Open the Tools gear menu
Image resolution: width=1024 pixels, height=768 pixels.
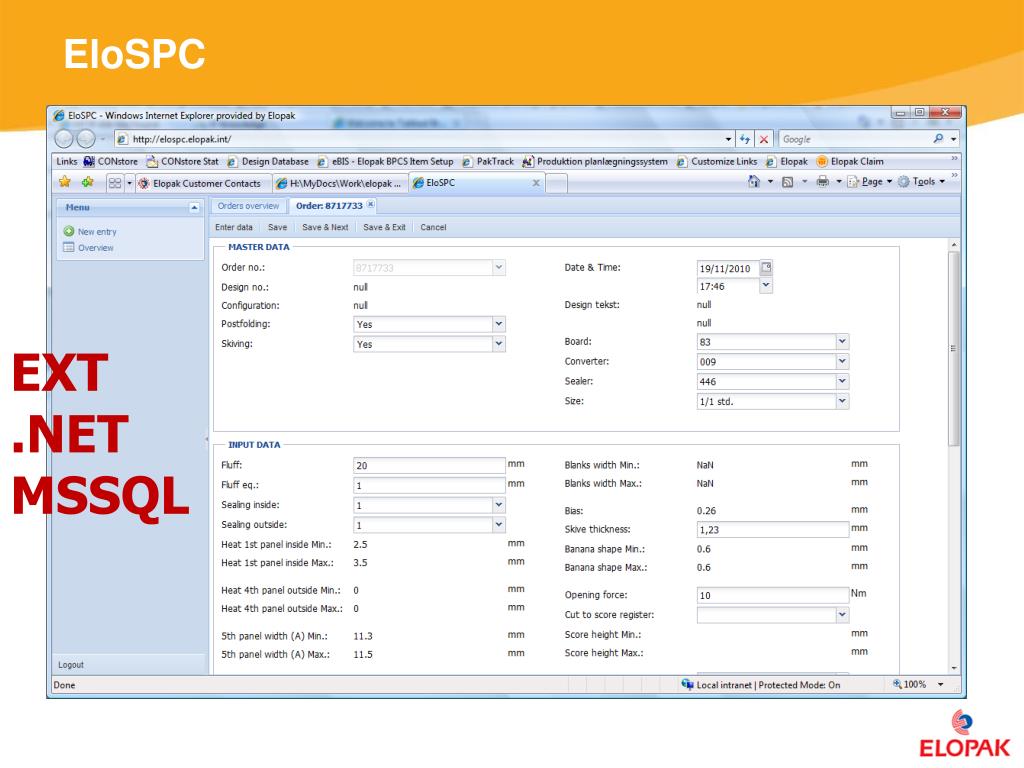[921, 182]
